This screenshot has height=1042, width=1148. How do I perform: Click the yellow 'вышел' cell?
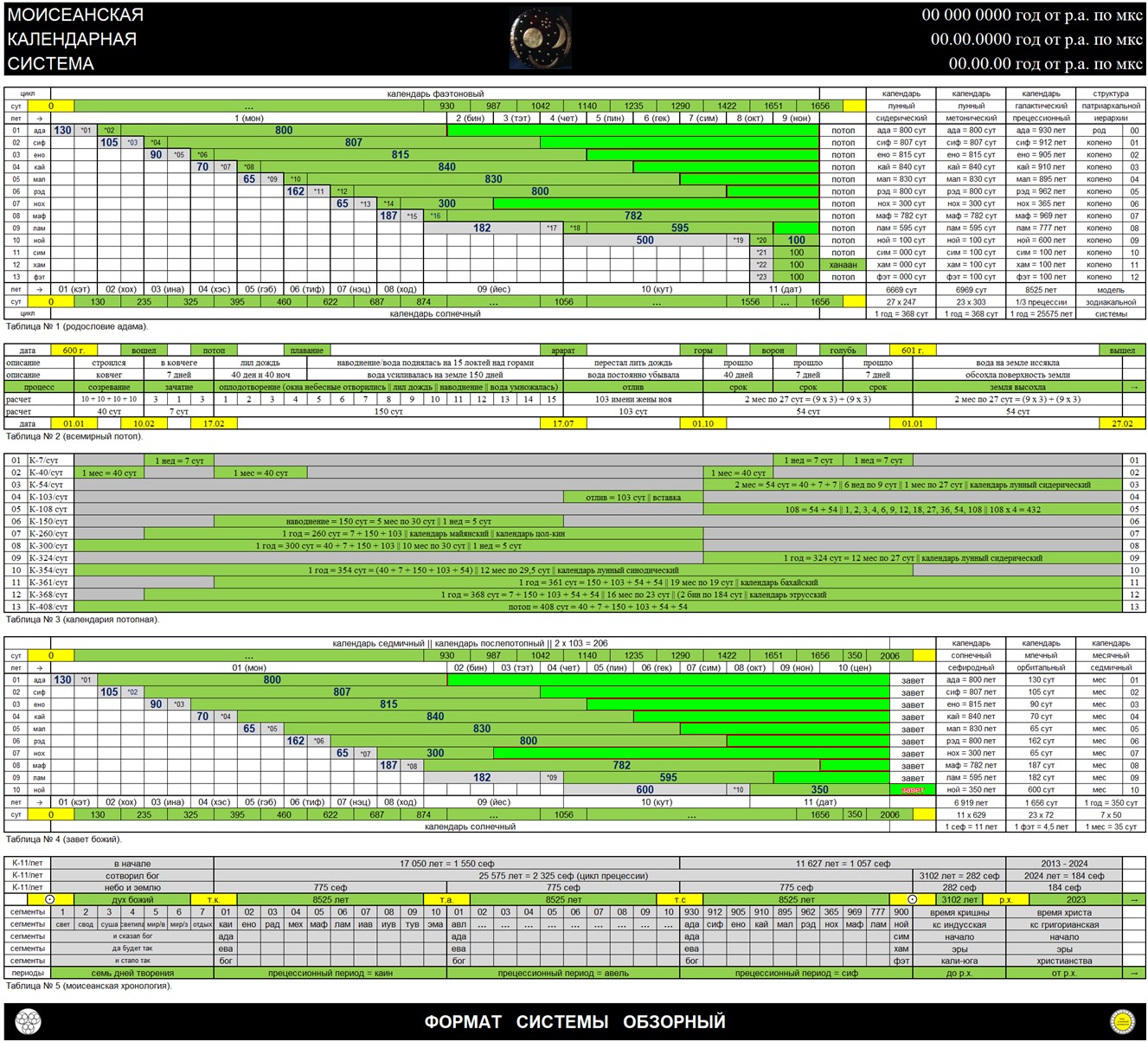[1122, 351]
